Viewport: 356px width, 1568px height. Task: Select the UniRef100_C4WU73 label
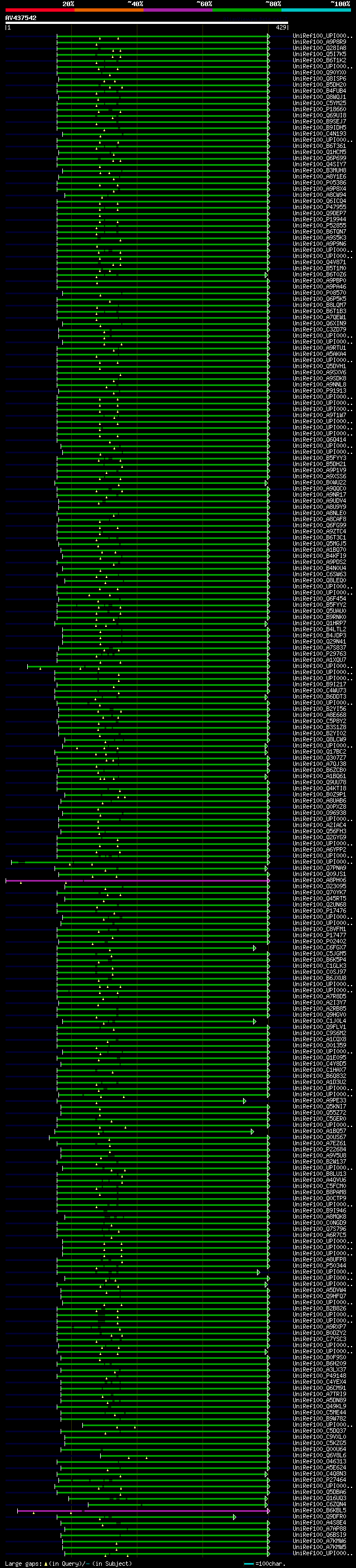319,691
